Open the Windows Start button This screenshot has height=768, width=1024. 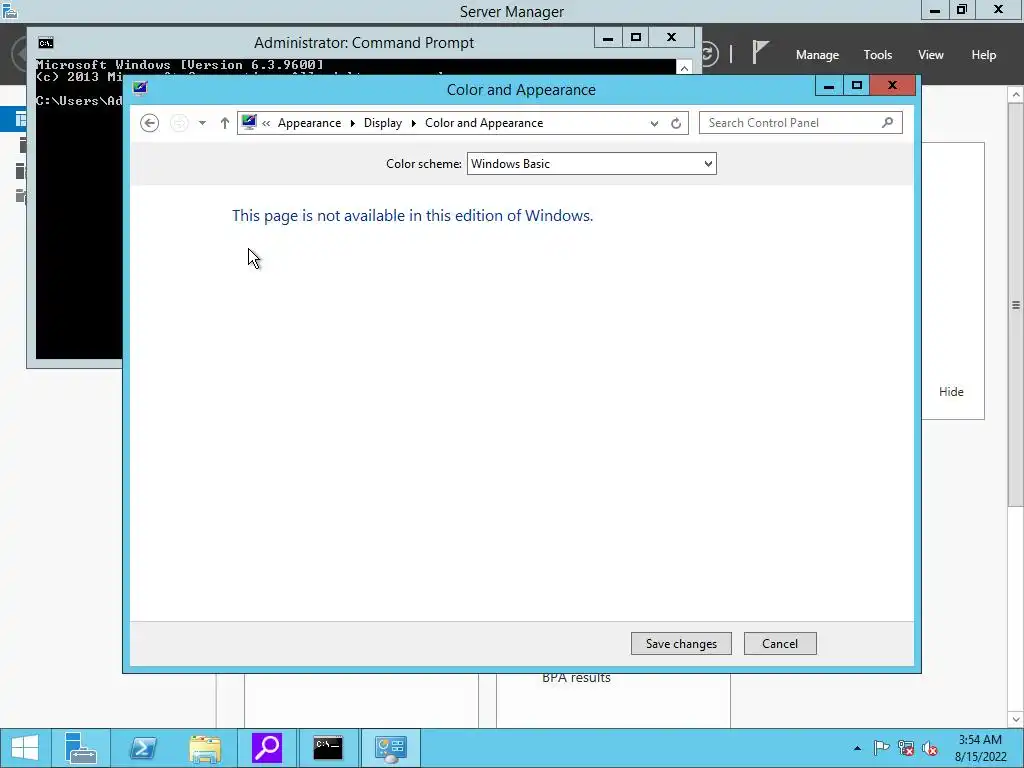[x=25, y=748]
